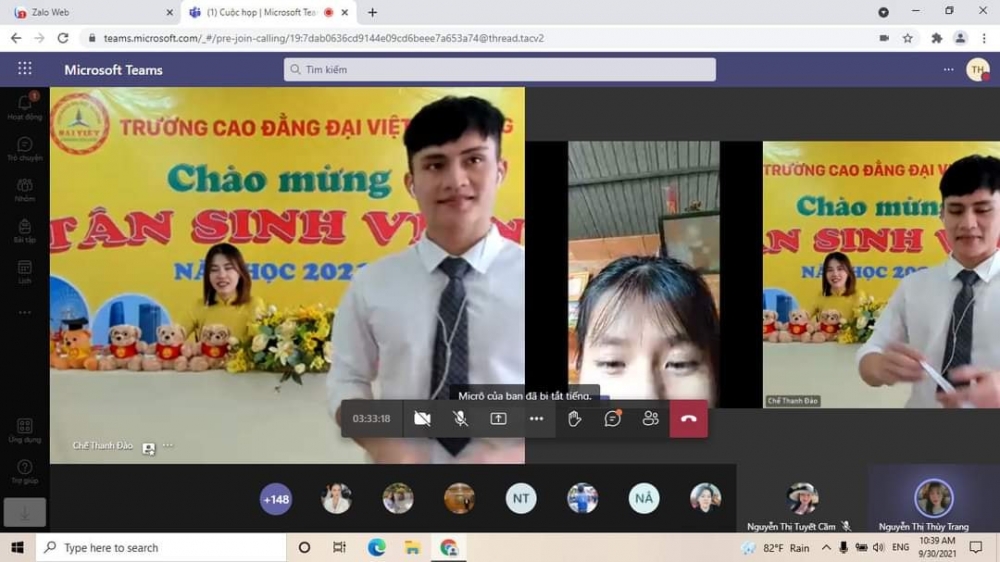Hang up the call
The width and height of the screenshot is (1000, 562).
pyautogui.click(x=689, y=418)
